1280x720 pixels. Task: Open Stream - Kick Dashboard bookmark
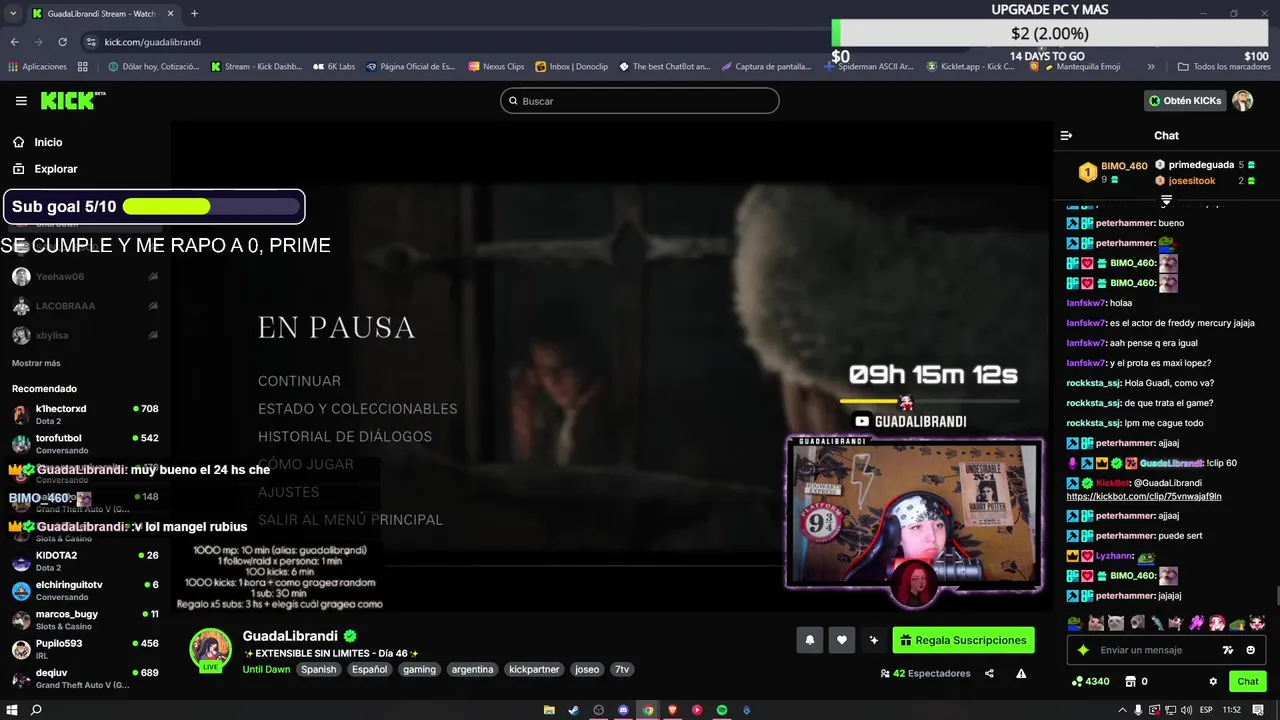256,67
